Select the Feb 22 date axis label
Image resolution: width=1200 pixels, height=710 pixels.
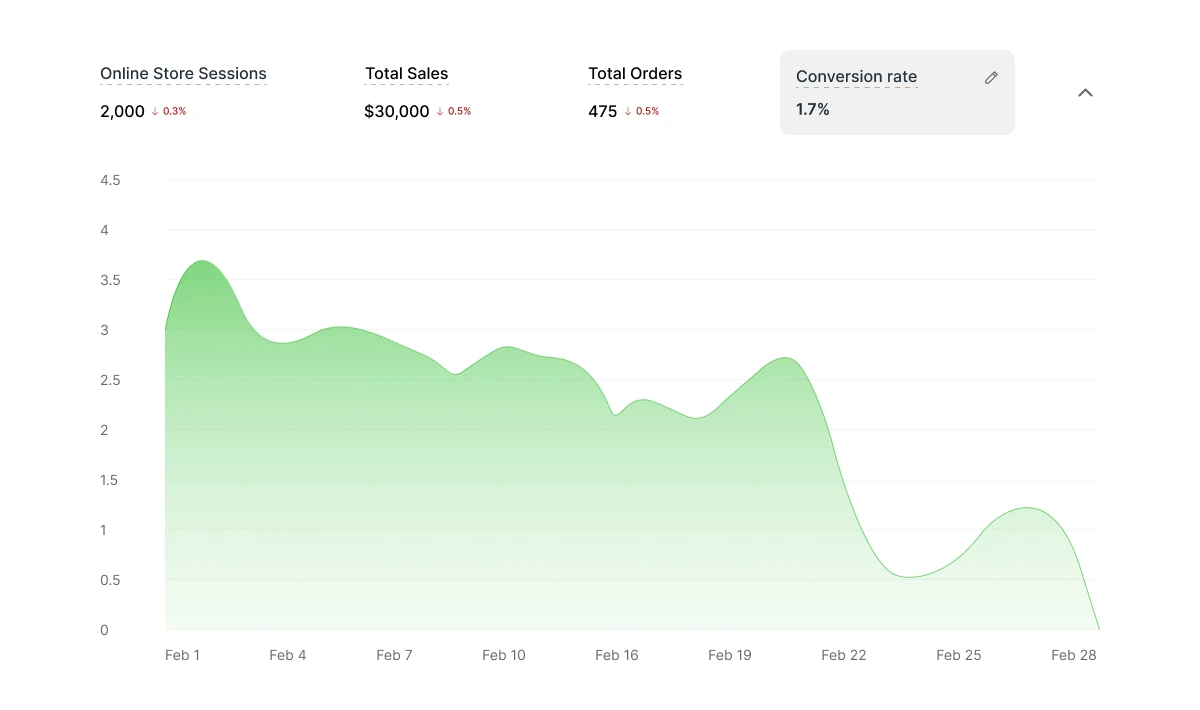(x=843, y=655)
